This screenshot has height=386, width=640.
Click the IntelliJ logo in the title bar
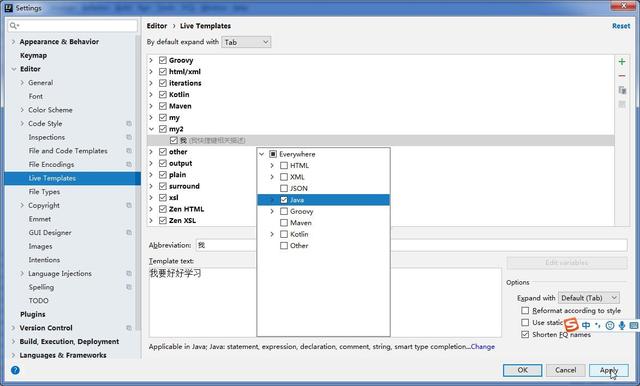(9, 8)
